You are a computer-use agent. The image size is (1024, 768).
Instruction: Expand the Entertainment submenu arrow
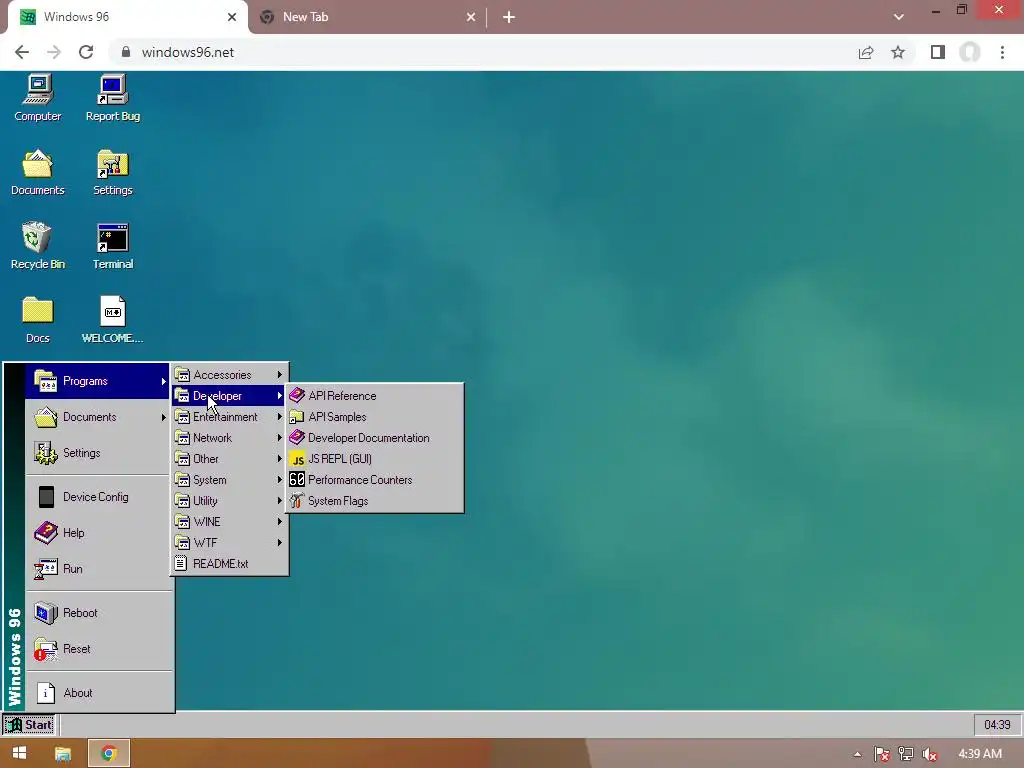coord(280,417)
